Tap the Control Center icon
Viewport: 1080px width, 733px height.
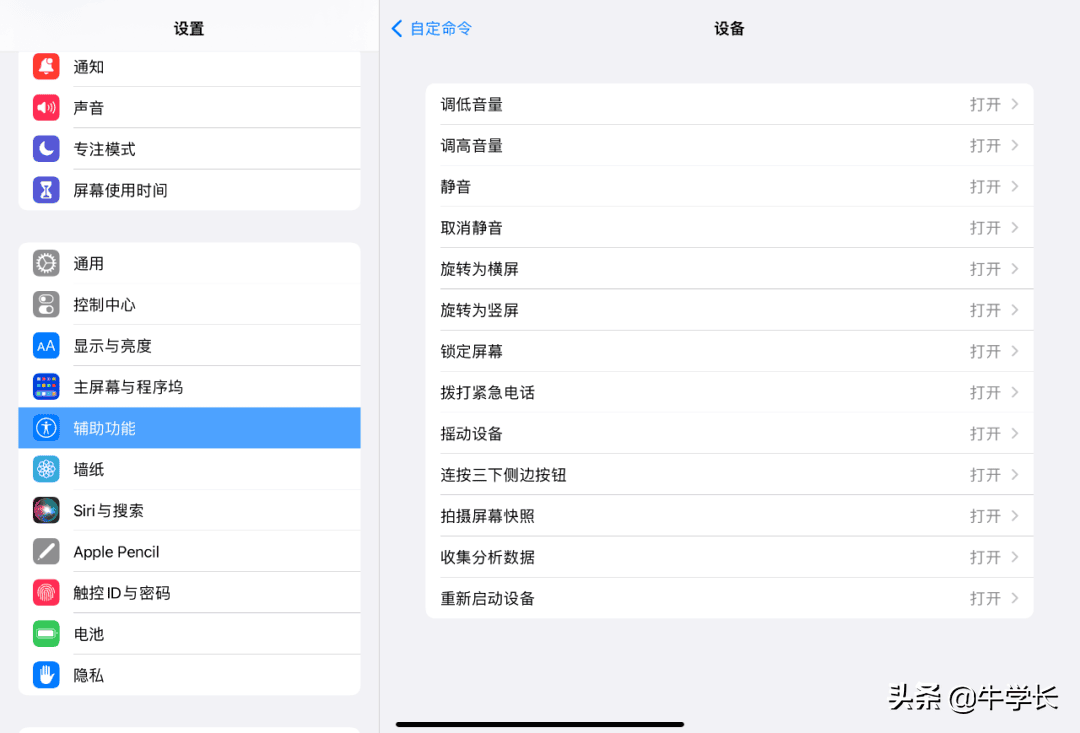tap(46, 304)
